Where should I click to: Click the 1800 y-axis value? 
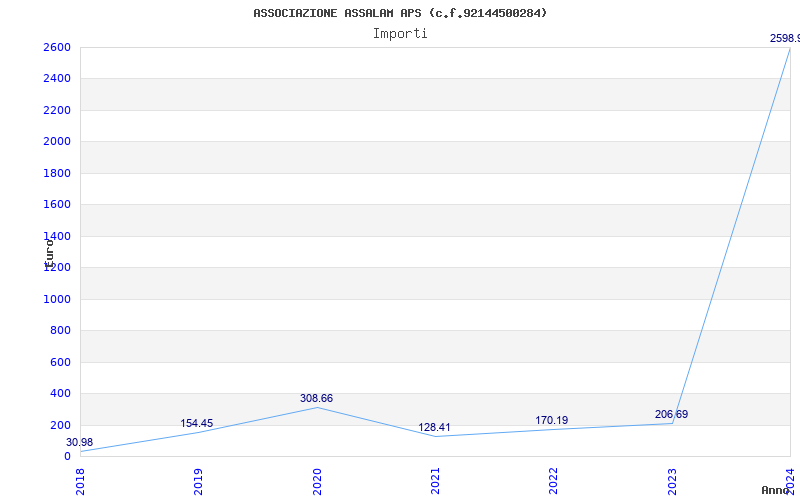pyautogui.click(x=57, y=173)
